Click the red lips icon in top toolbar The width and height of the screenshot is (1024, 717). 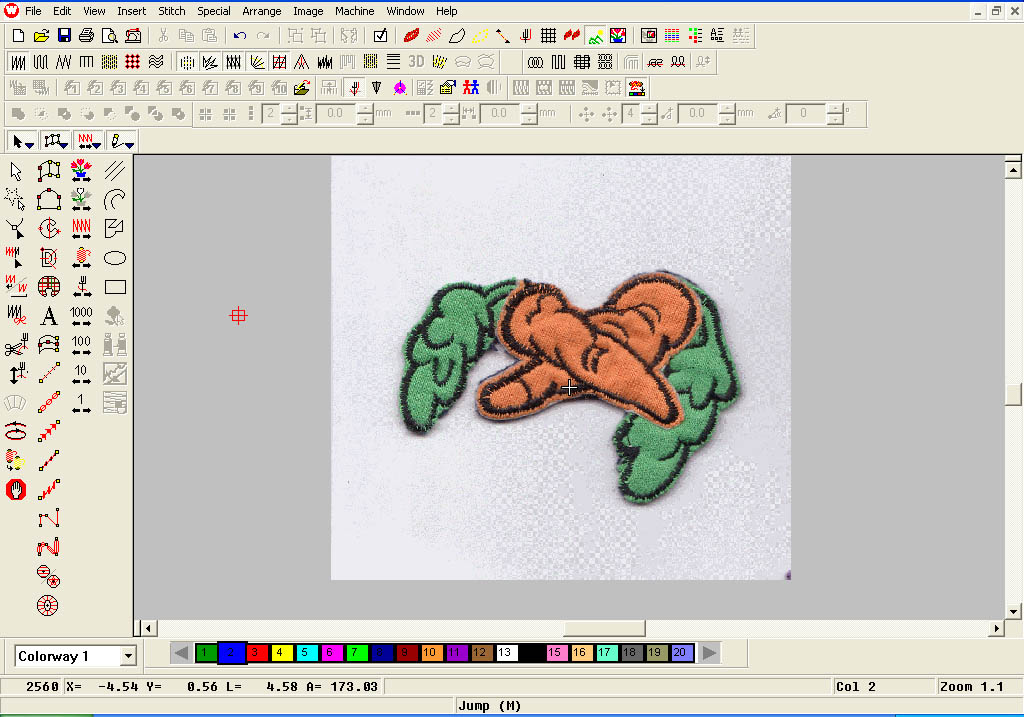tap(411, 36)
